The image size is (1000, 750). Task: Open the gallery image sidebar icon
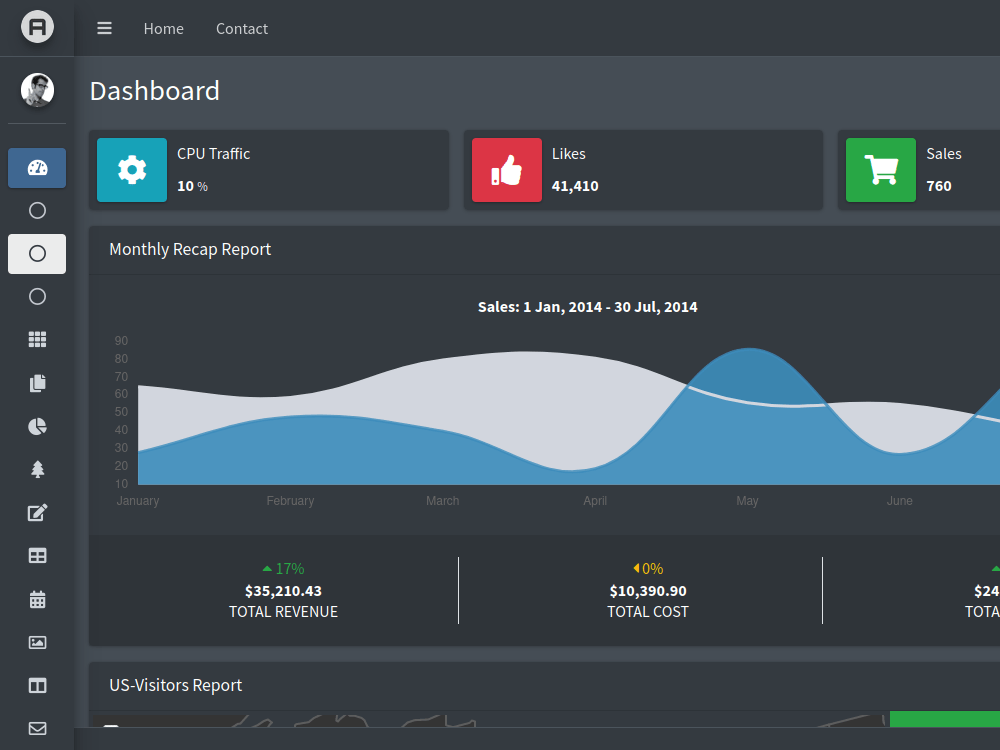[x=37, y=642]
